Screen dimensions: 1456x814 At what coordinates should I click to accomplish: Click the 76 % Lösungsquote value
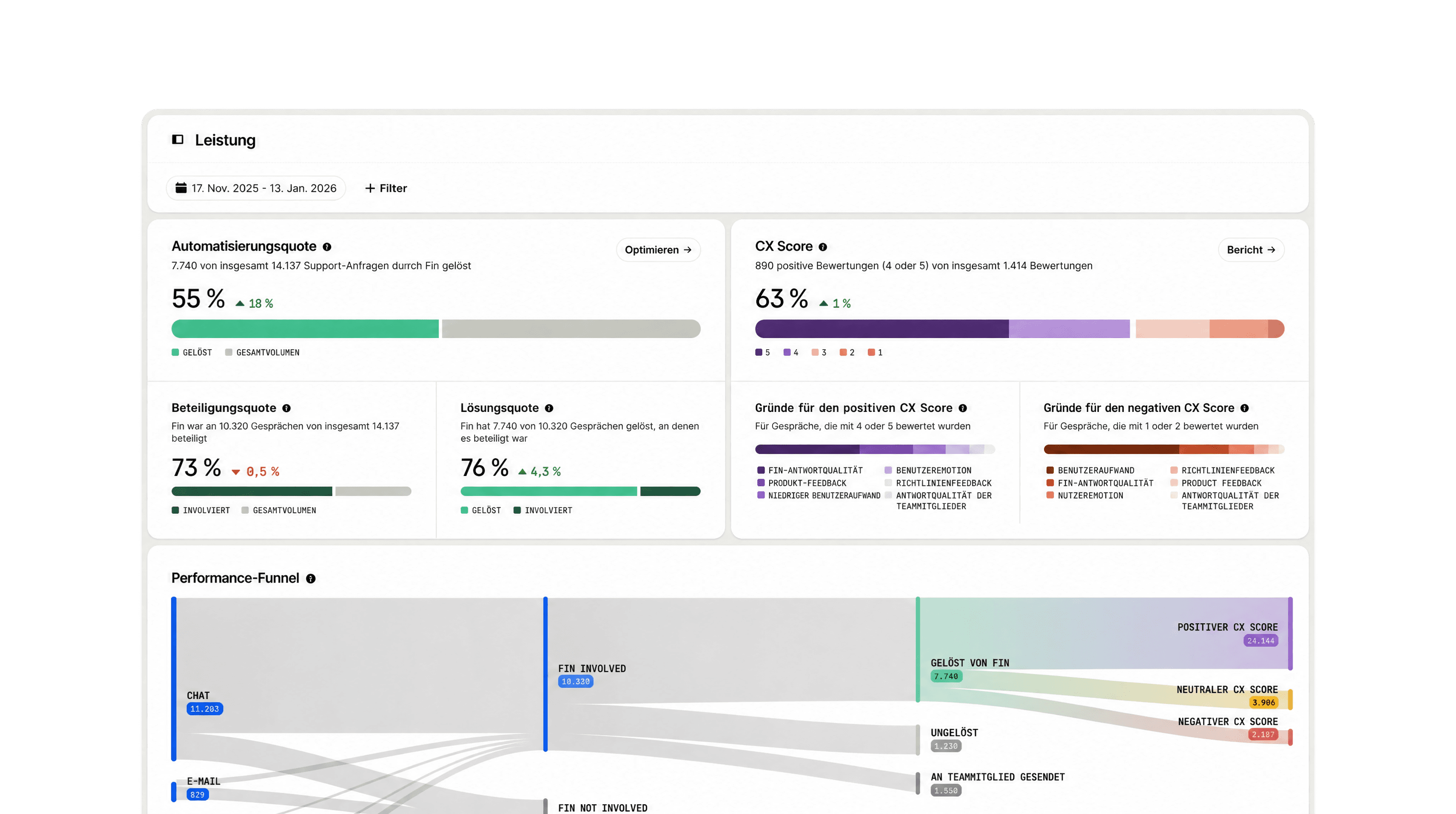coord(485,468)
